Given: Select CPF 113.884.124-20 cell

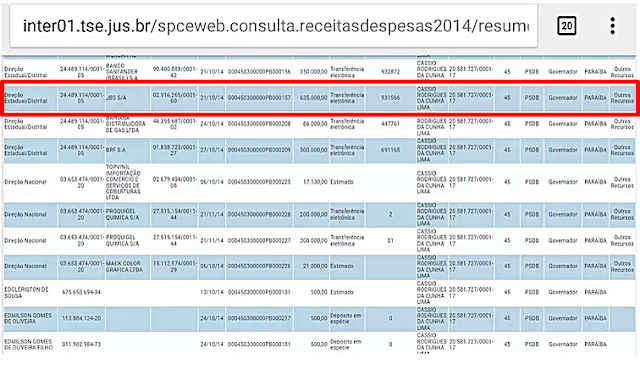Looking at the screenshot, I should click(x=81, y=318).
